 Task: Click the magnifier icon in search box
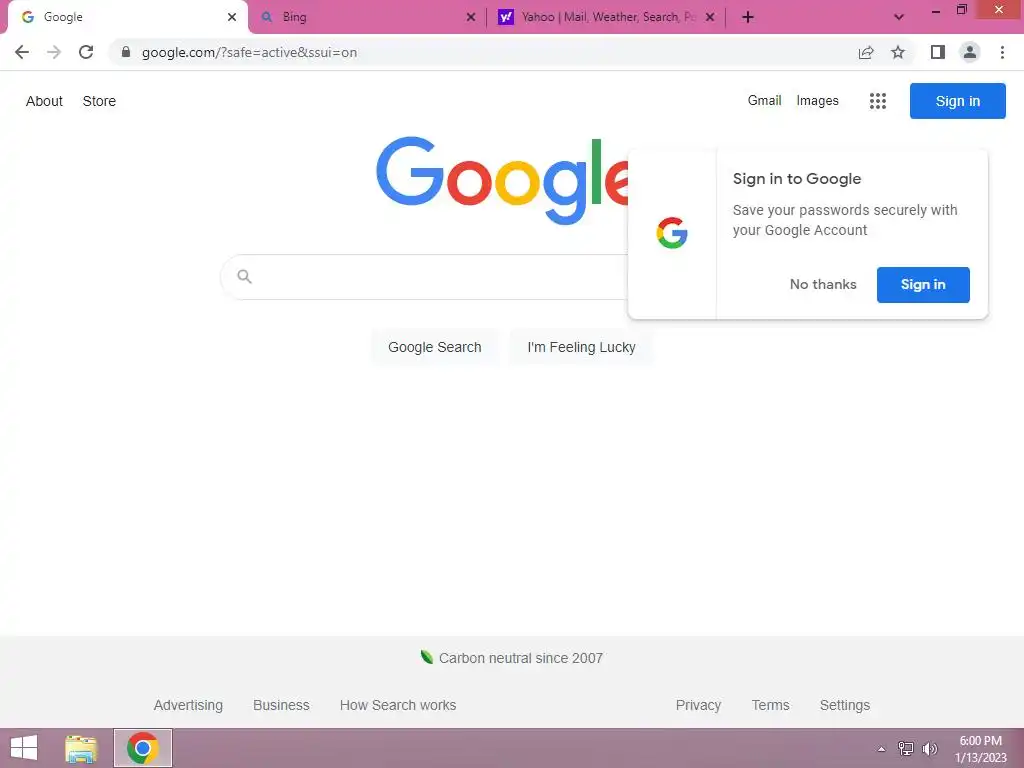pos(244,276)
